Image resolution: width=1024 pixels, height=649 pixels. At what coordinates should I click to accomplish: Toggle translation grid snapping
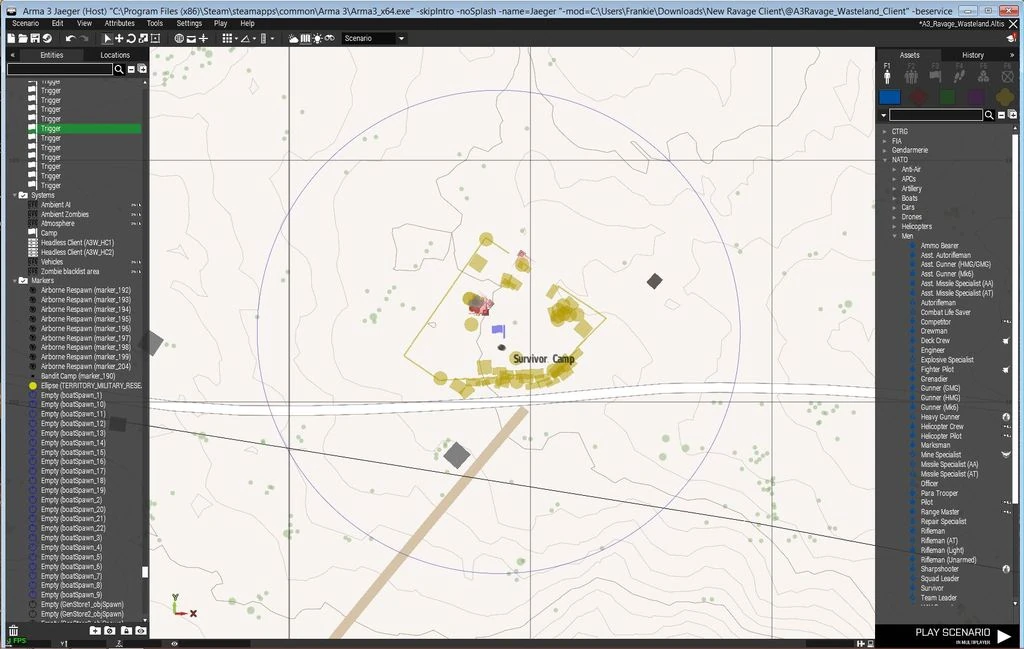pyautogui.click(x=227, y=39)
